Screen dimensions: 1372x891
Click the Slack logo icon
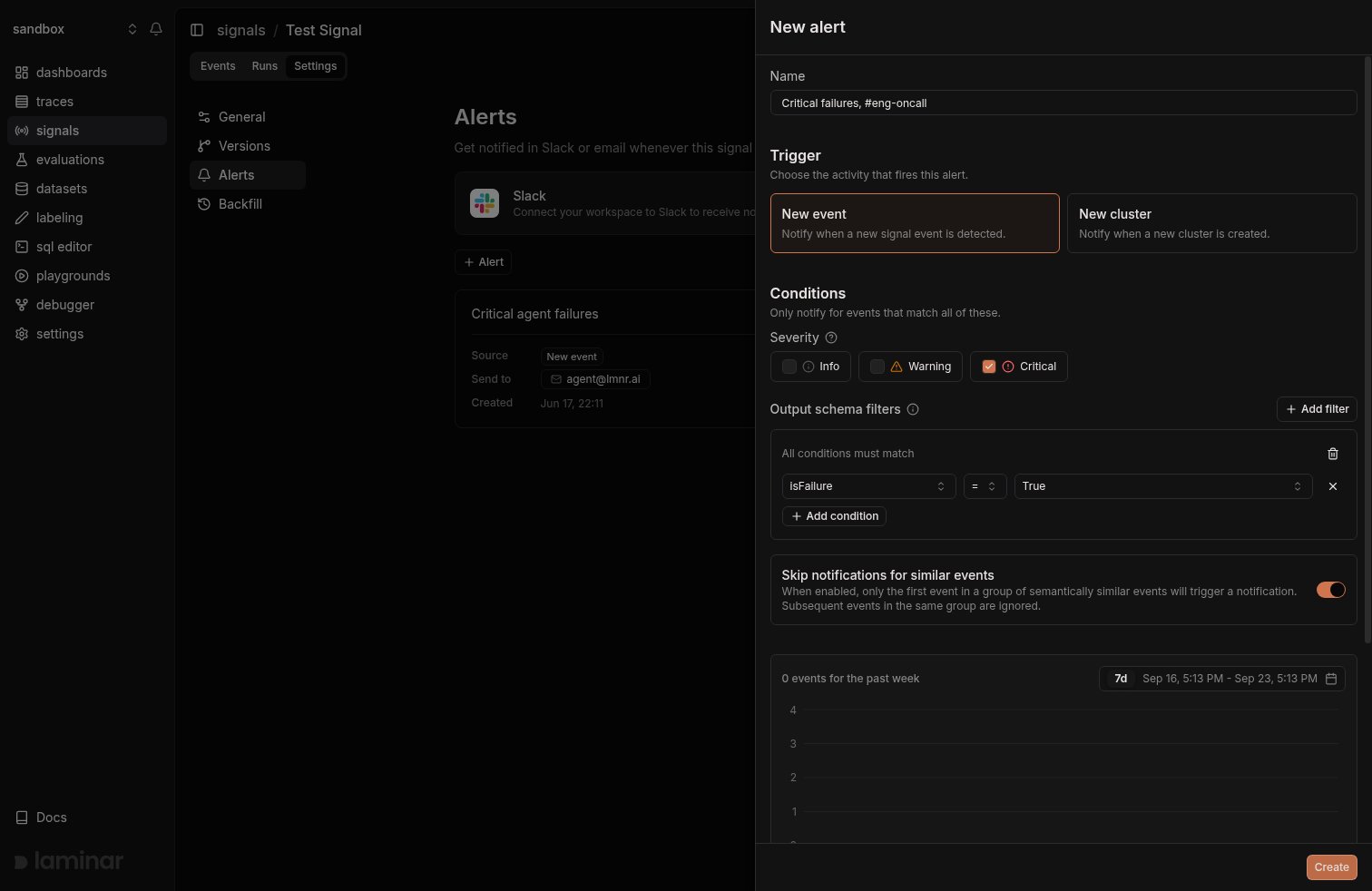click(485, 203)
